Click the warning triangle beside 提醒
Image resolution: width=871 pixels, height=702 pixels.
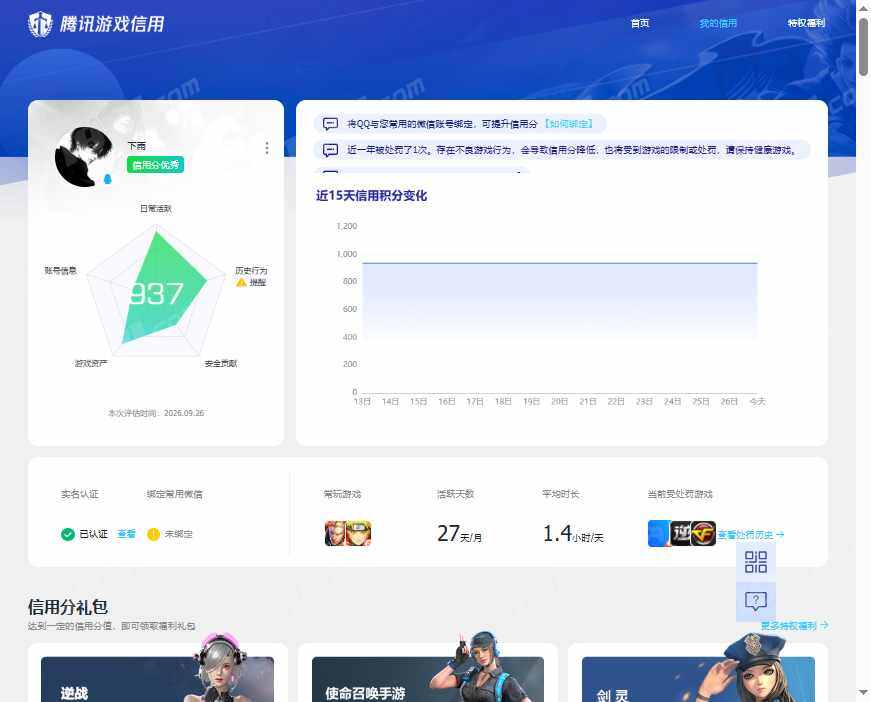pyautogui.click(x=241, y=283)
